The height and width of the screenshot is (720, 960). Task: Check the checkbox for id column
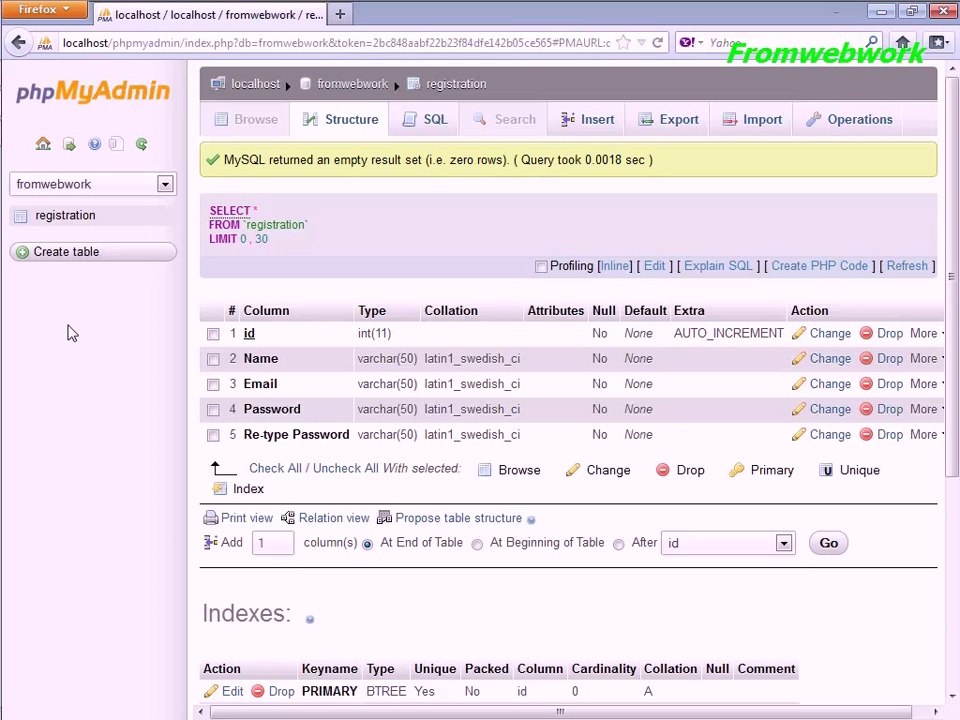click(x=213, y=334)
